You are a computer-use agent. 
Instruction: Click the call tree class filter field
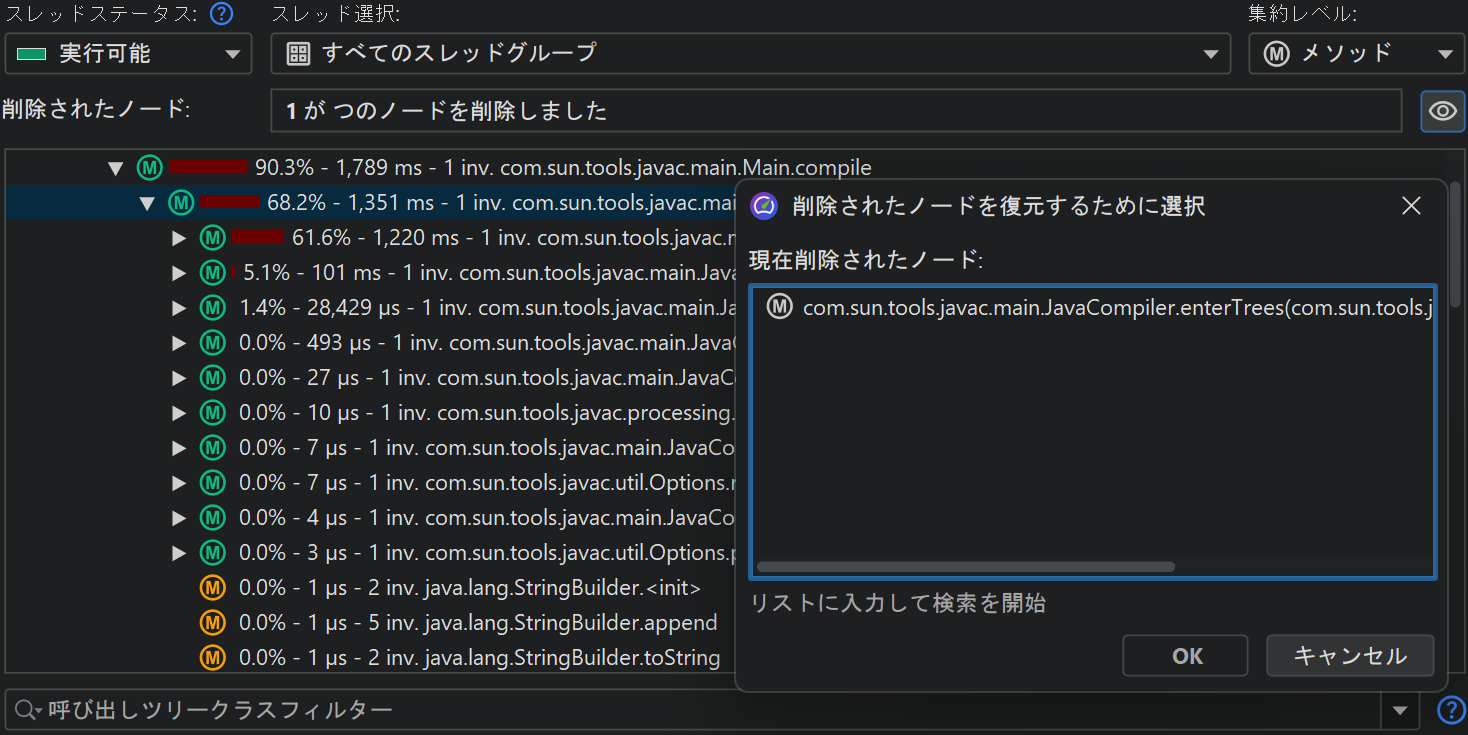tap(700, 711)
